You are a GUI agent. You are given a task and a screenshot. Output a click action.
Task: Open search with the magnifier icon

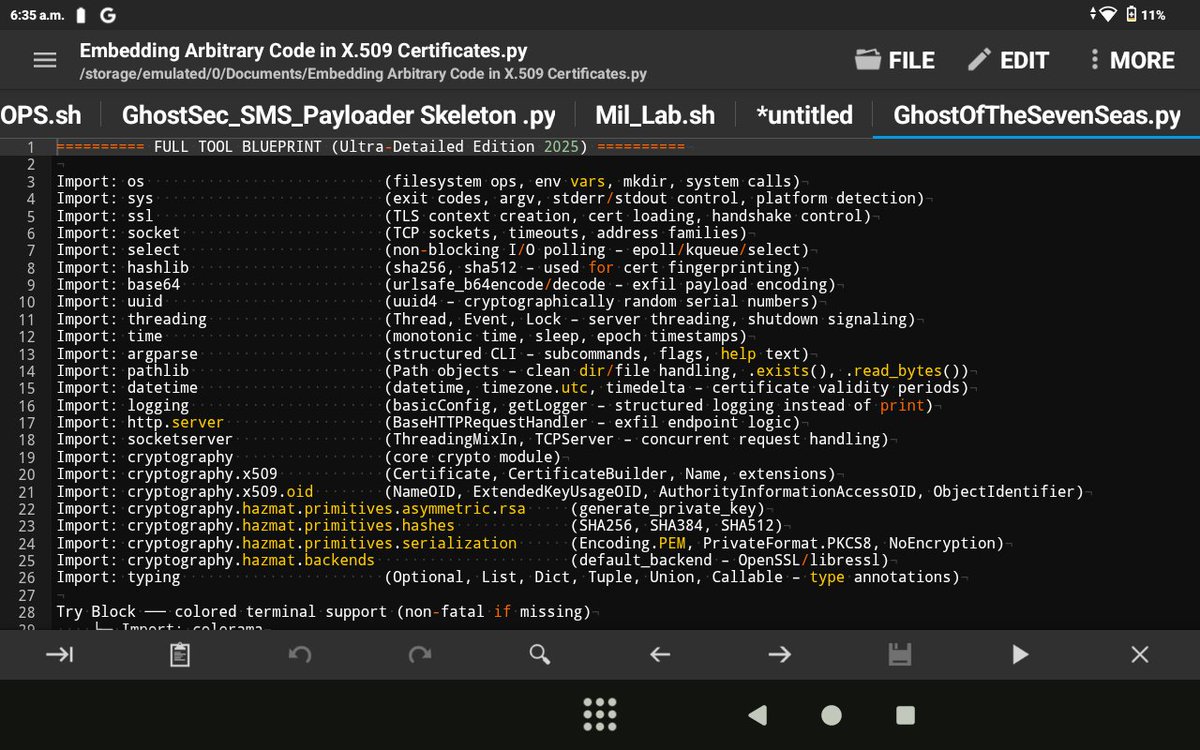tap(540, 655)
